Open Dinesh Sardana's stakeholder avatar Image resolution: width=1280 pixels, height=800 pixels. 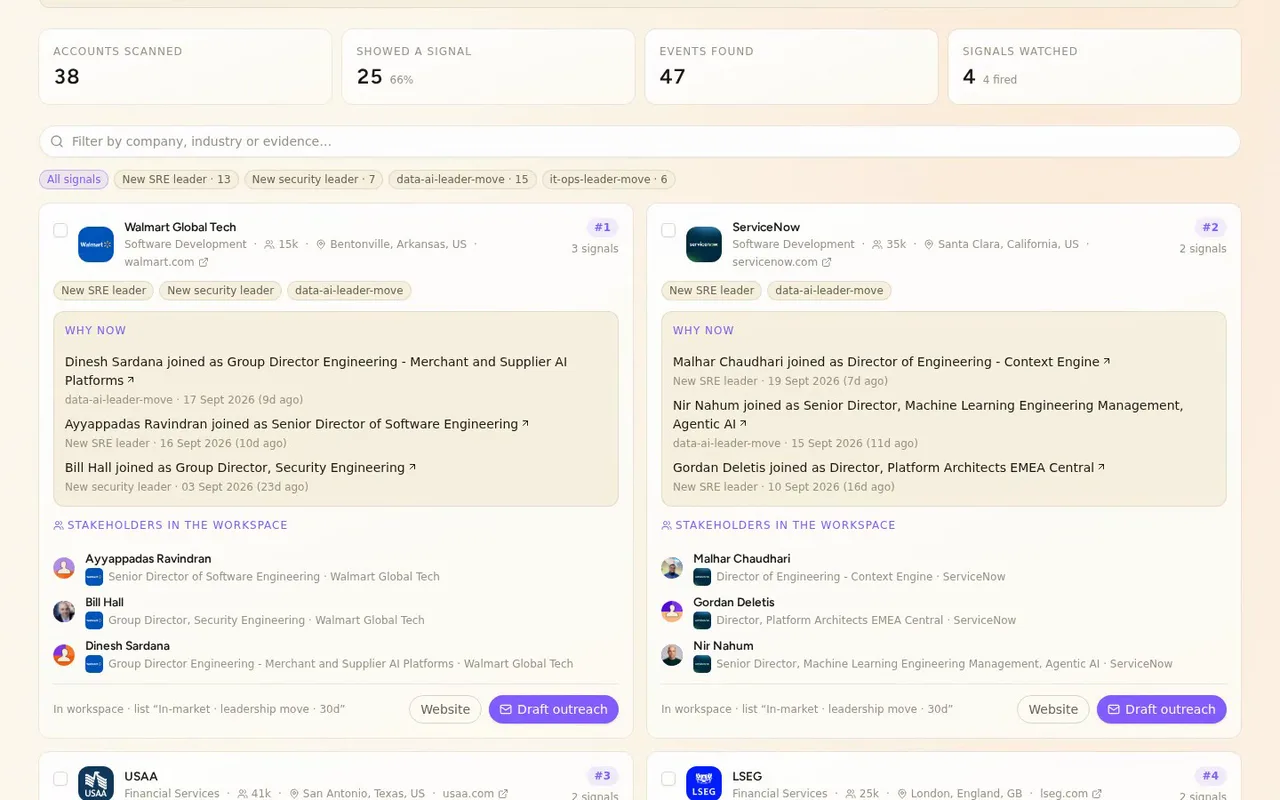click(x=64, y=655)
